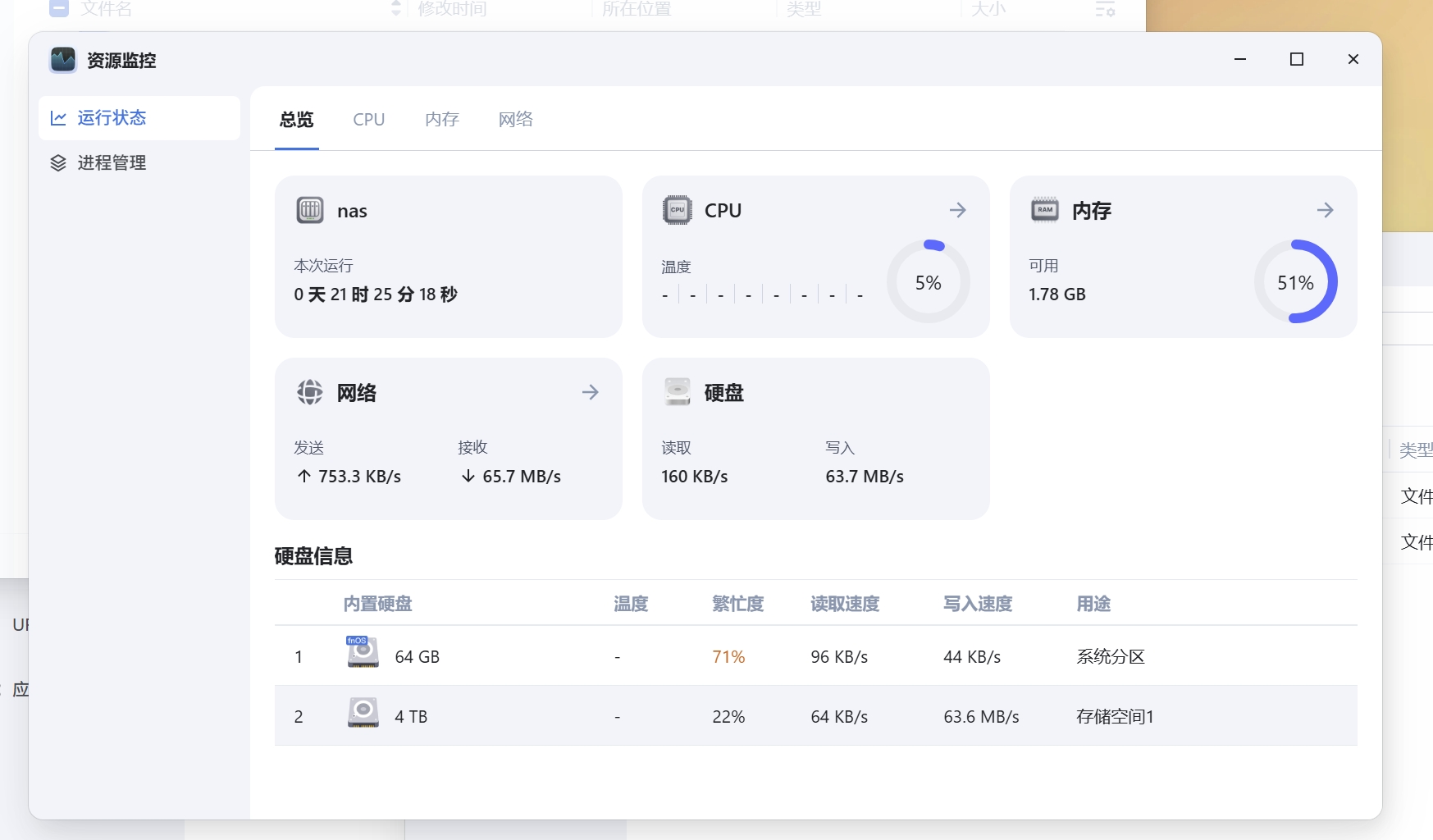Open the 进程管理 sidebar item
This screenshot has width=1433, height=840.
tap(139, 163)
